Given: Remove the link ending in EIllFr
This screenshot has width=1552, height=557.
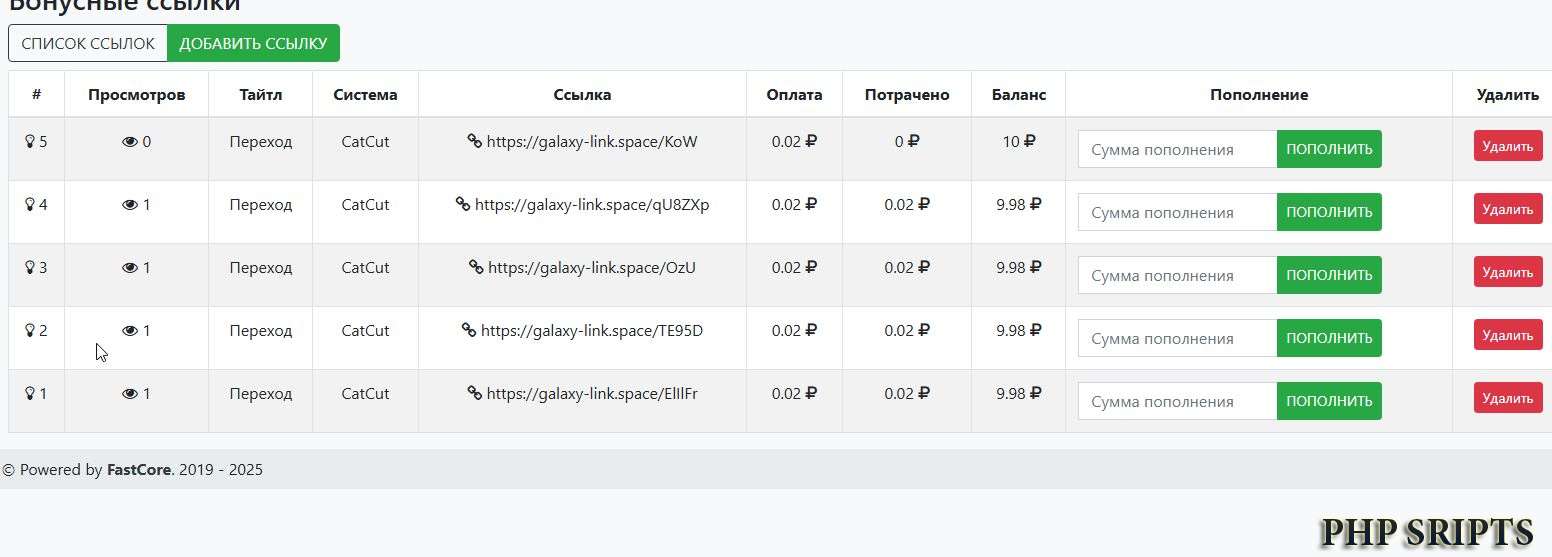Looking at the screenshot, I should point(1507,398).
